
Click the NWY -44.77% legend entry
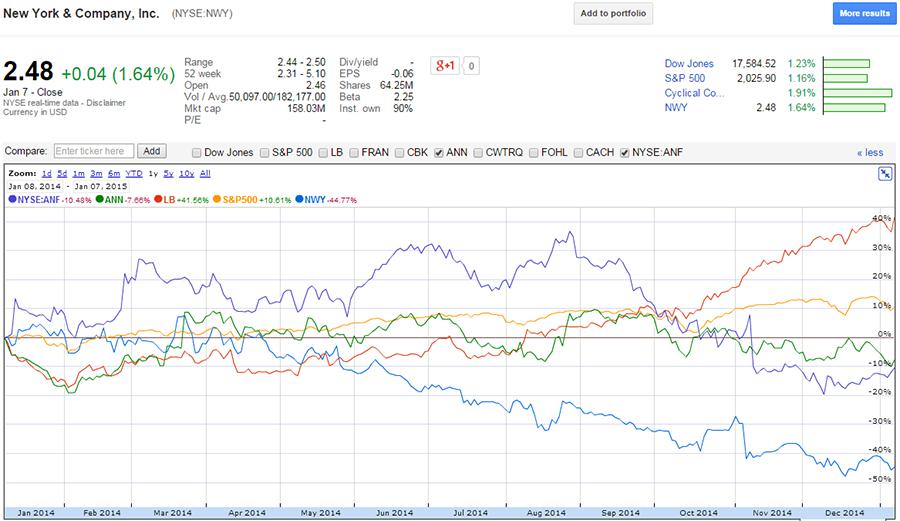point(326,200)
